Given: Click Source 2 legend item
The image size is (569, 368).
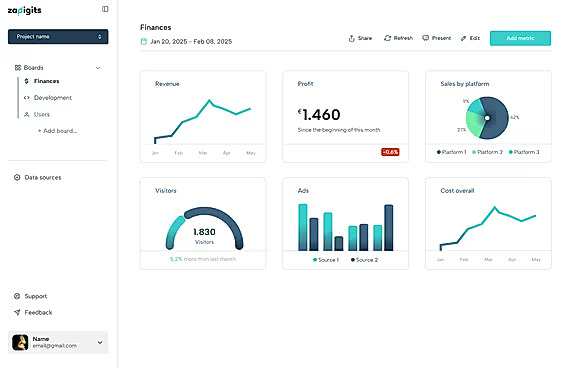Looking at the screenshot, I should click(365, 260).
